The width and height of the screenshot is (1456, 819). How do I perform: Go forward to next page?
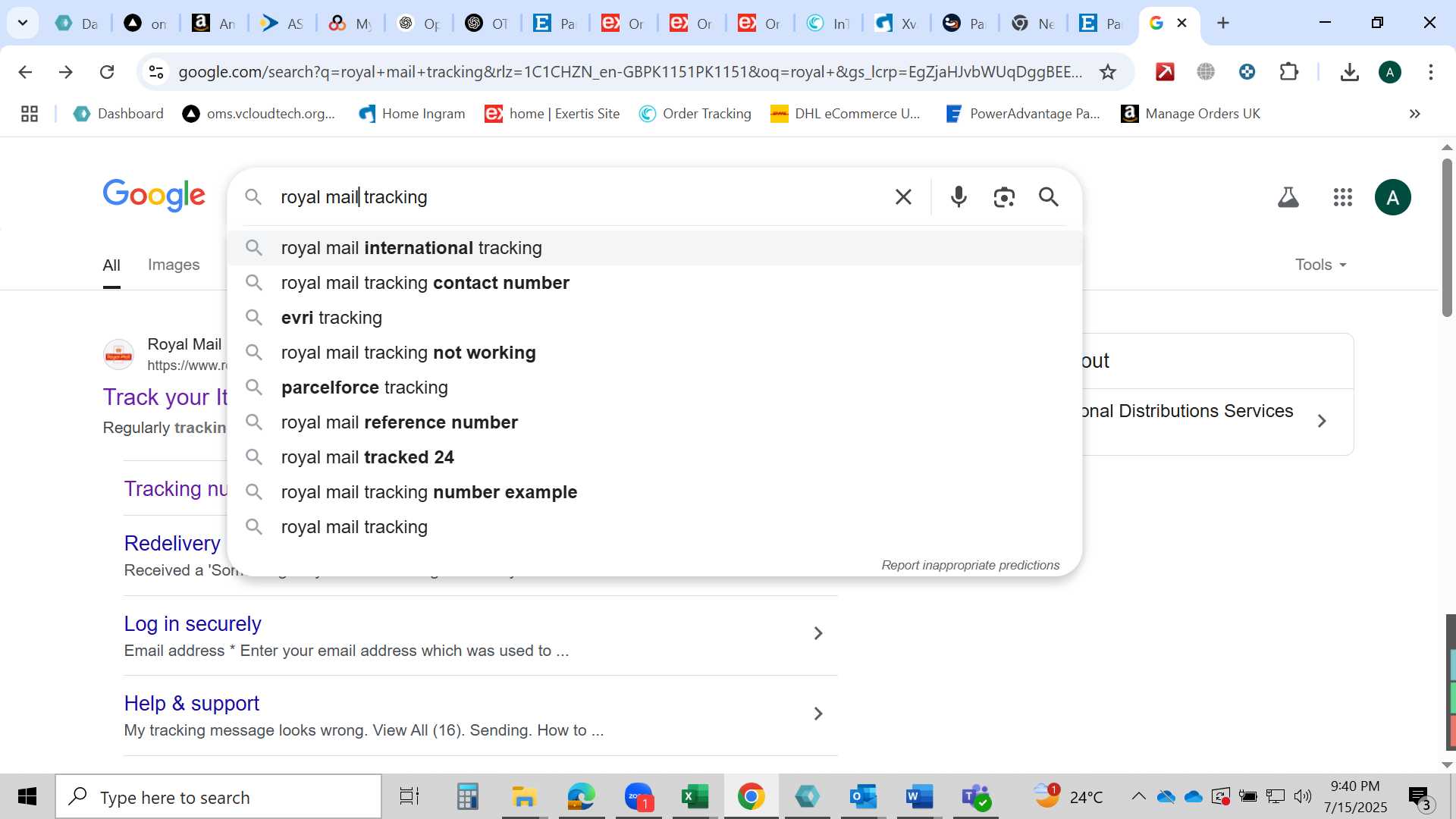(66, 72)
